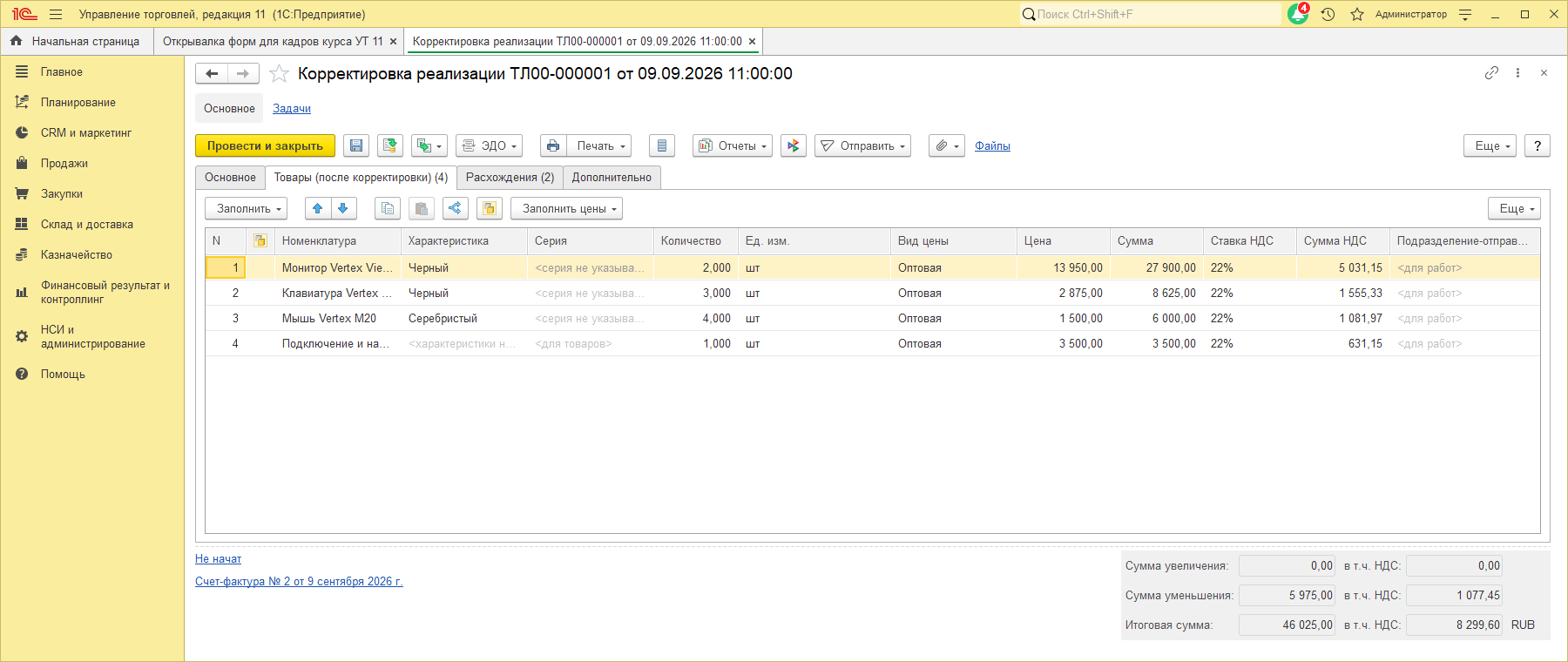Open the document movements report icon
The width and height of the screenshot is (1568, 662).
click(x=662, y=146)
